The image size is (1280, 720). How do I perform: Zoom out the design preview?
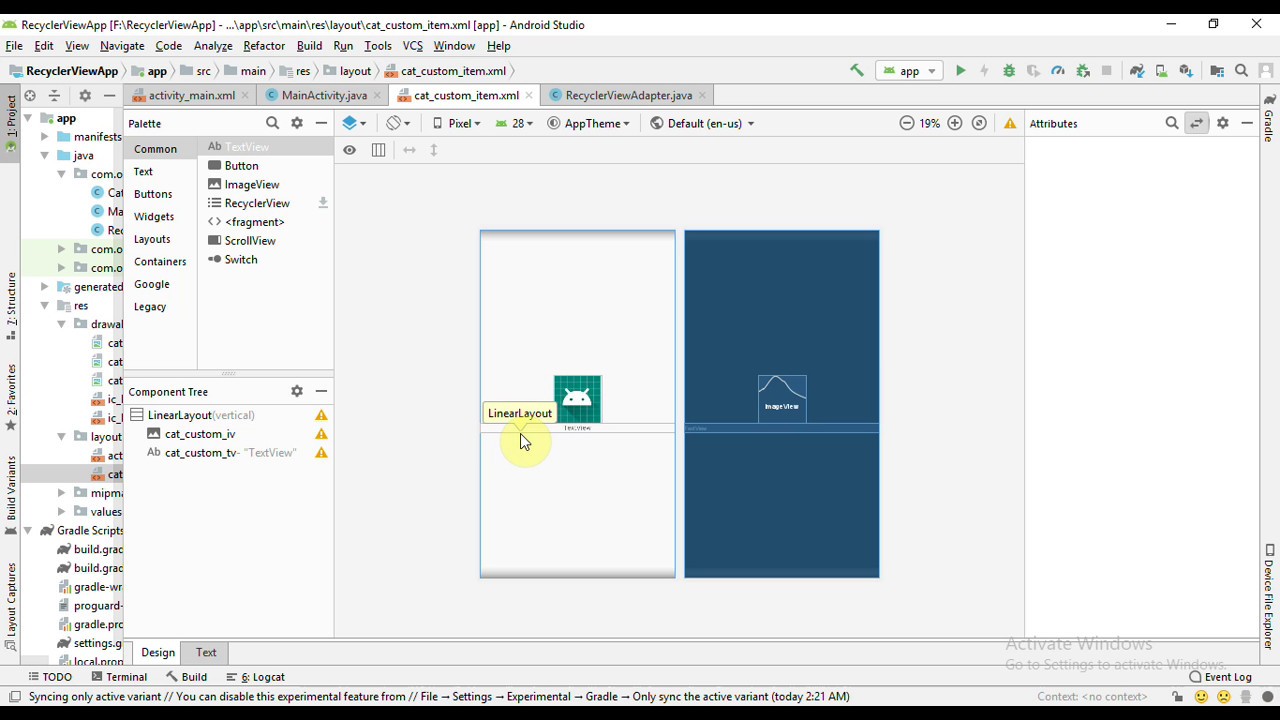(x=907, y=123)
